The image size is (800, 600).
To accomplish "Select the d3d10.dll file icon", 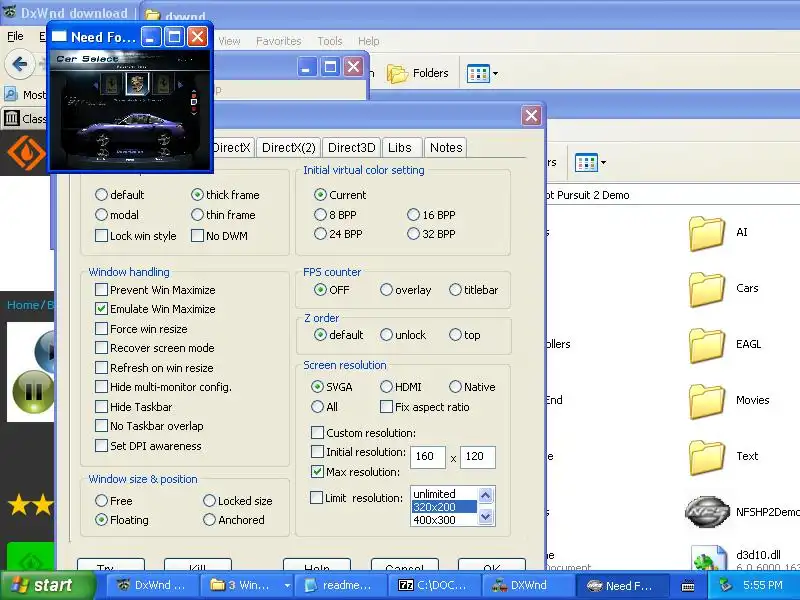I will click(709, 557).
